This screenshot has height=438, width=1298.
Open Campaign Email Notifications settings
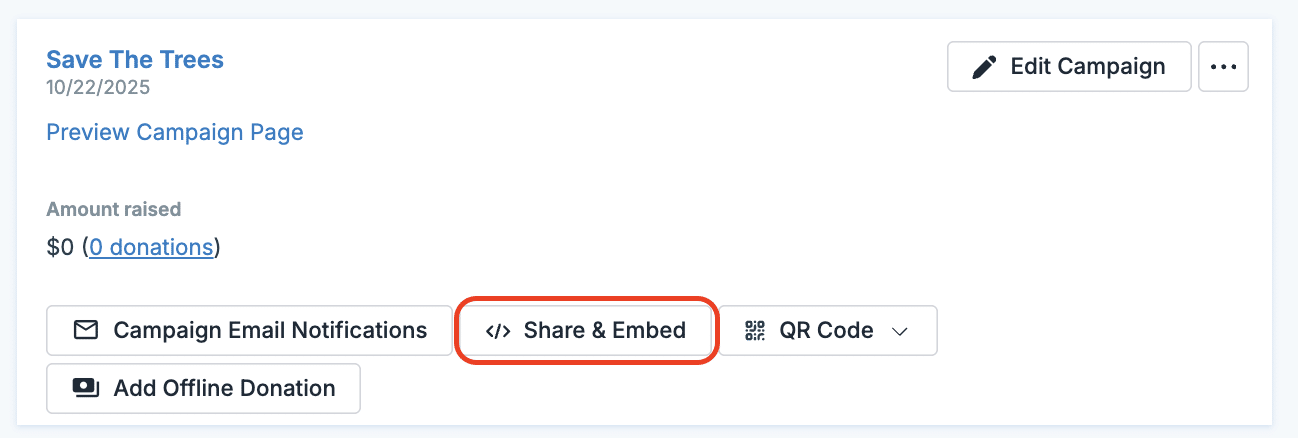tap(249, 331)
